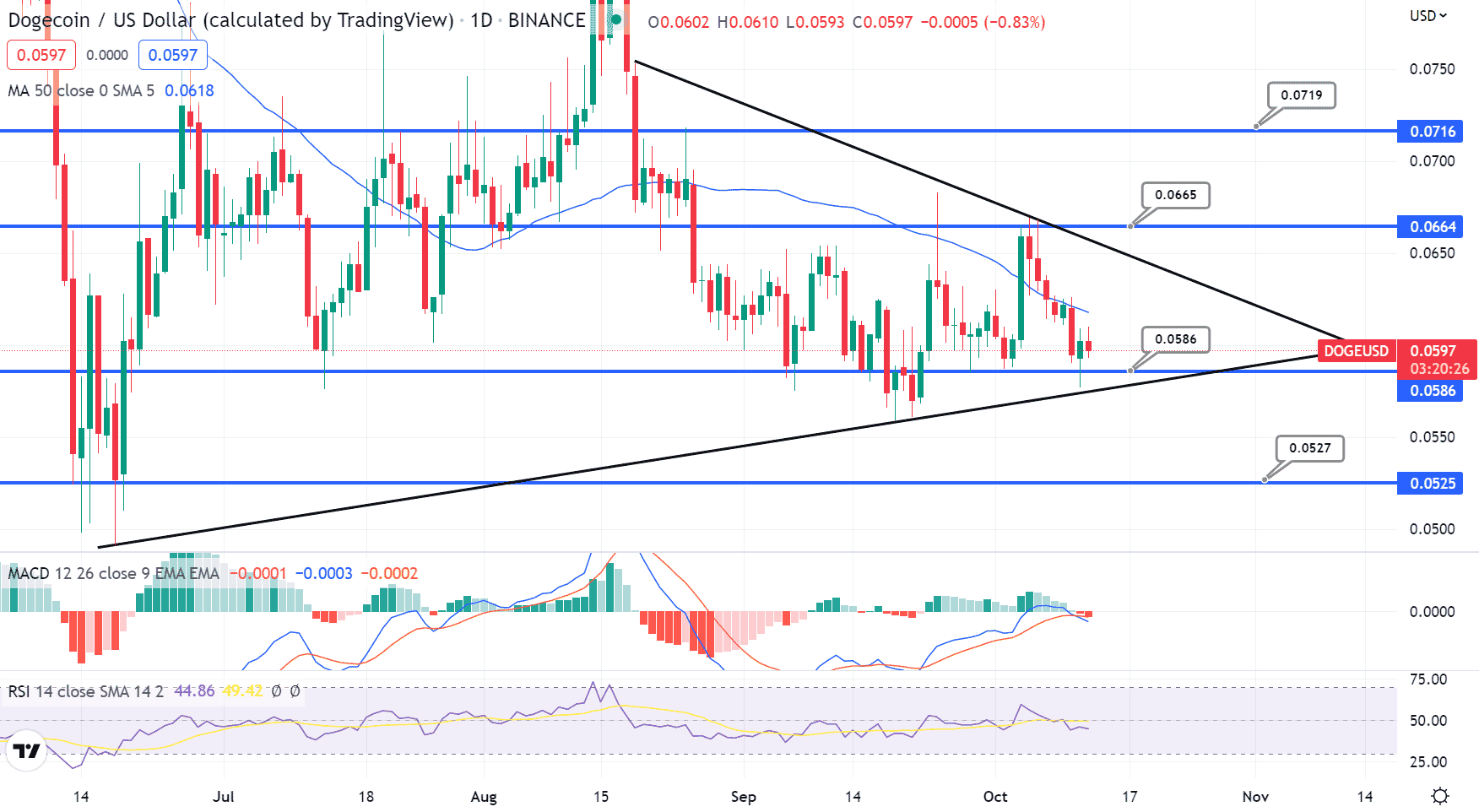
Task: Open chart settings gear icon
Action: (x=1440, y=796)
